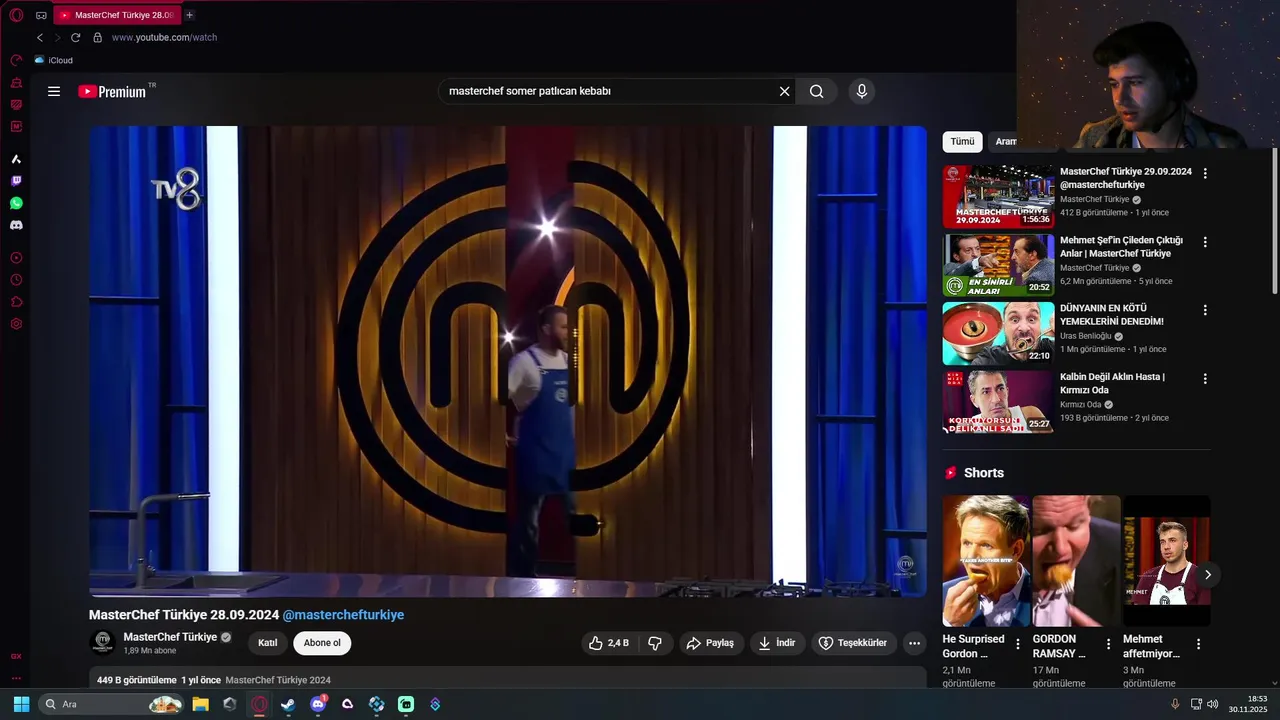Like the video with thumbs up
This screenshot has width=1280, height=720.
pos(609,643)
